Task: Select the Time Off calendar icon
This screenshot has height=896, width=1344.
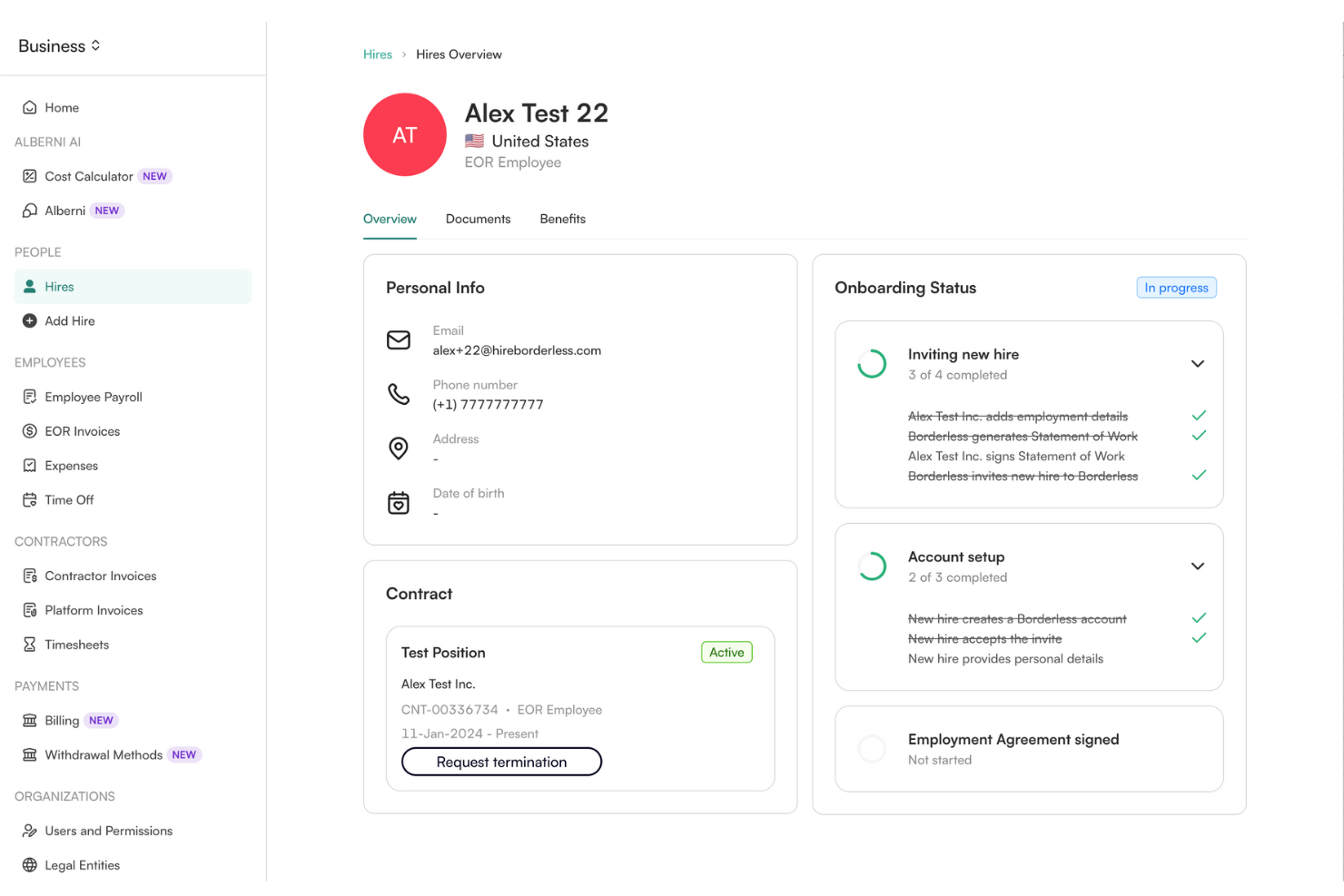Action: 30,499
